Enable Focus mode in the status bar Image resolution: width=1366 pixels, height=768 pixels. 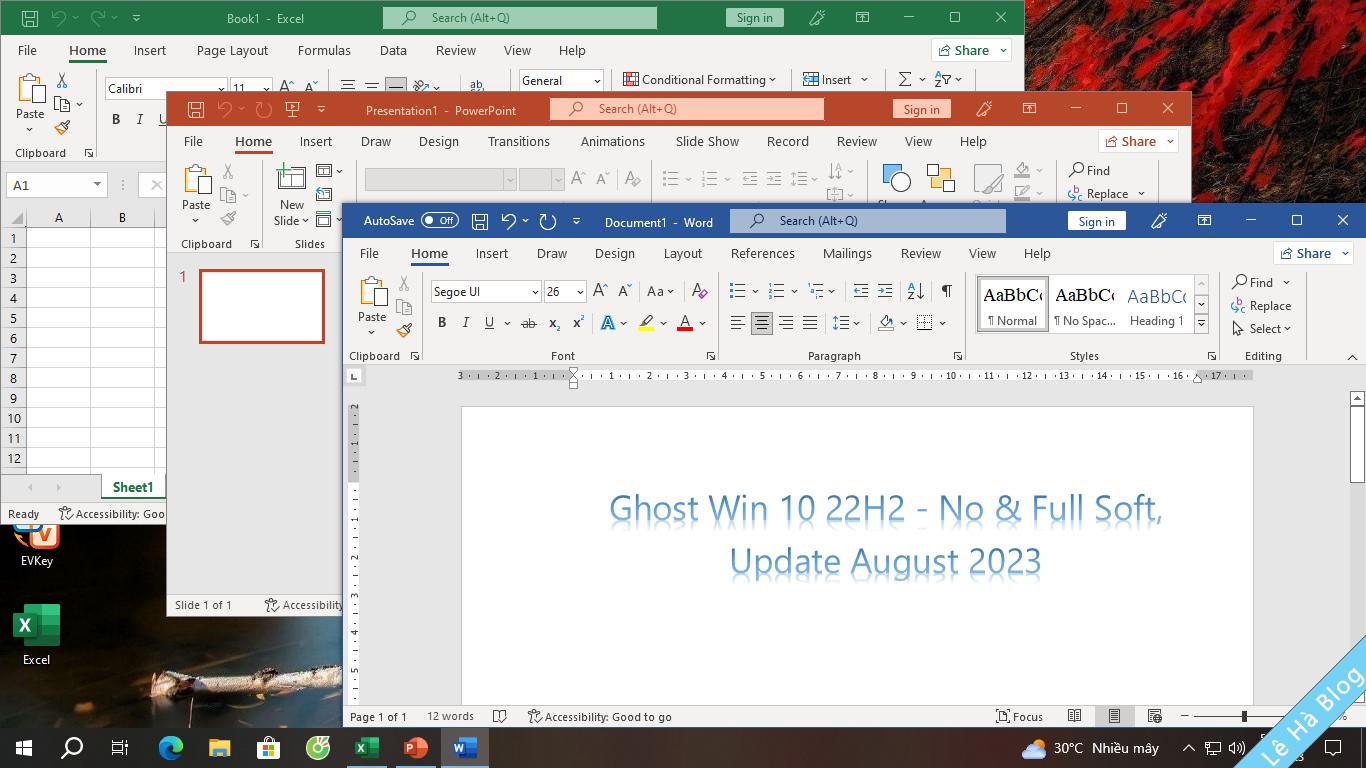tap(1020, 717)
